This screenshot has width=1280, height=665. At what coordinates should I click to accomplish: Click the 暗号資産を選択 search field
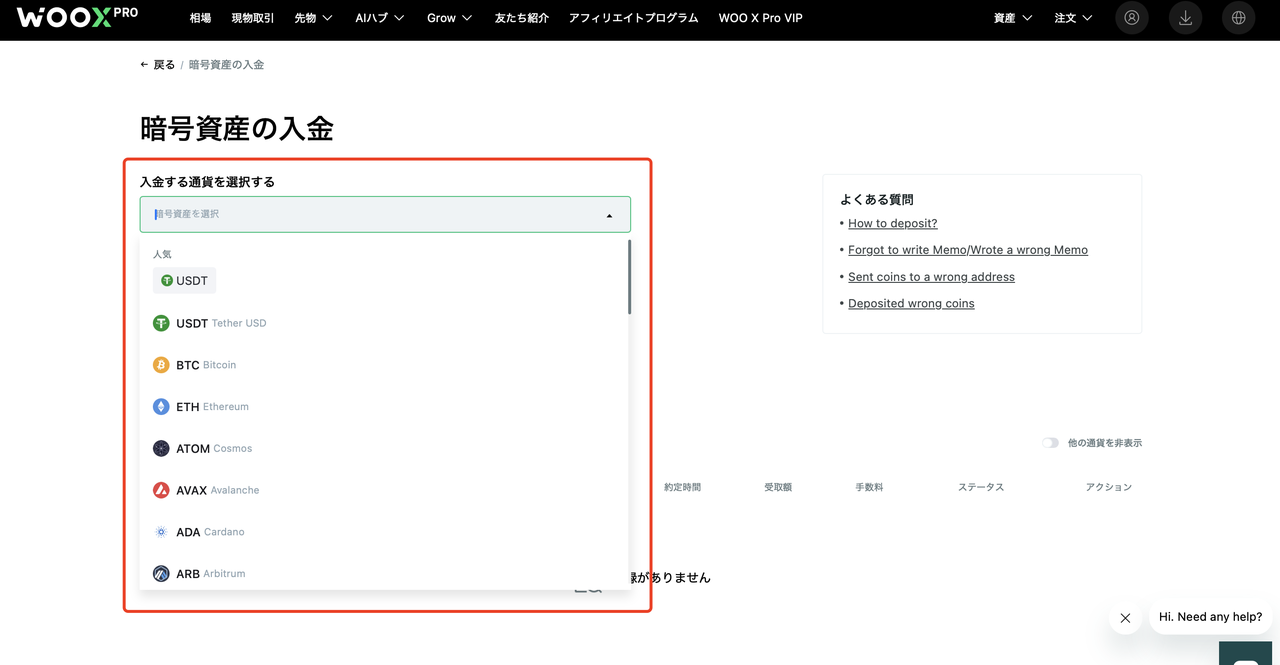(385, 215)
